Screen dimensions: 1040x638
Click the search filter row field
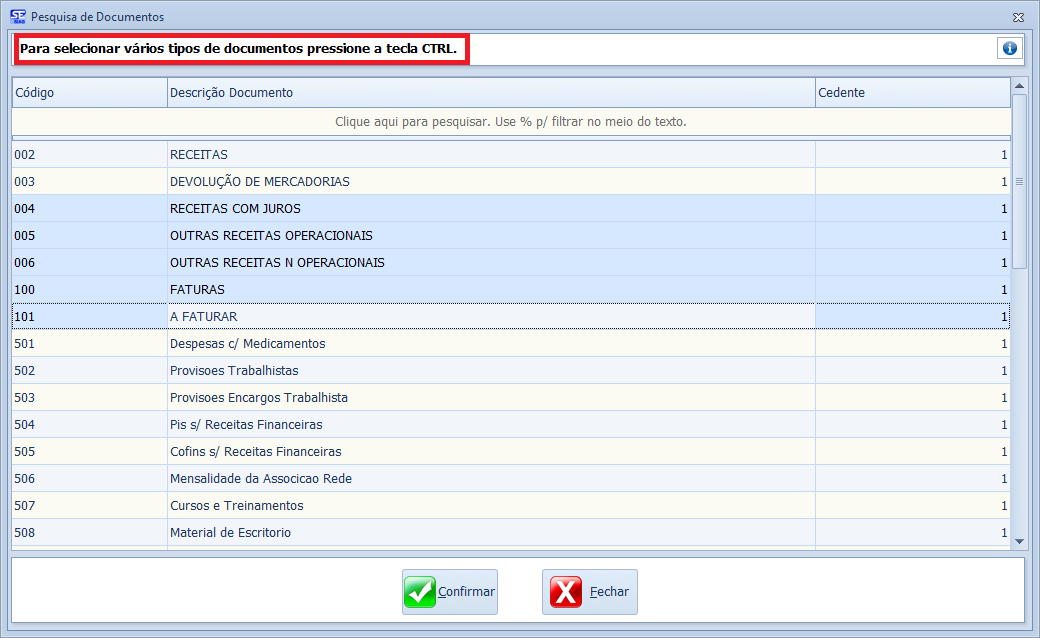510,122
